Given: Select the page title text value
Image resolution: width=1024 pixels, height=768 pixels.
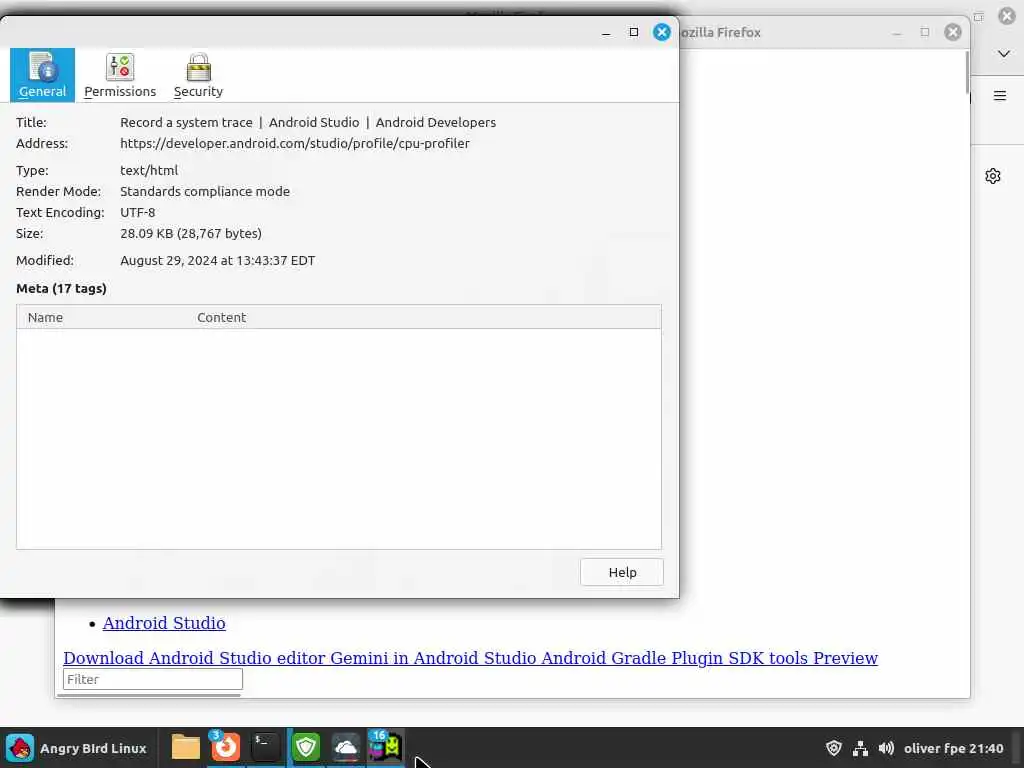Looking at the screenshot, I should point(308,122).
